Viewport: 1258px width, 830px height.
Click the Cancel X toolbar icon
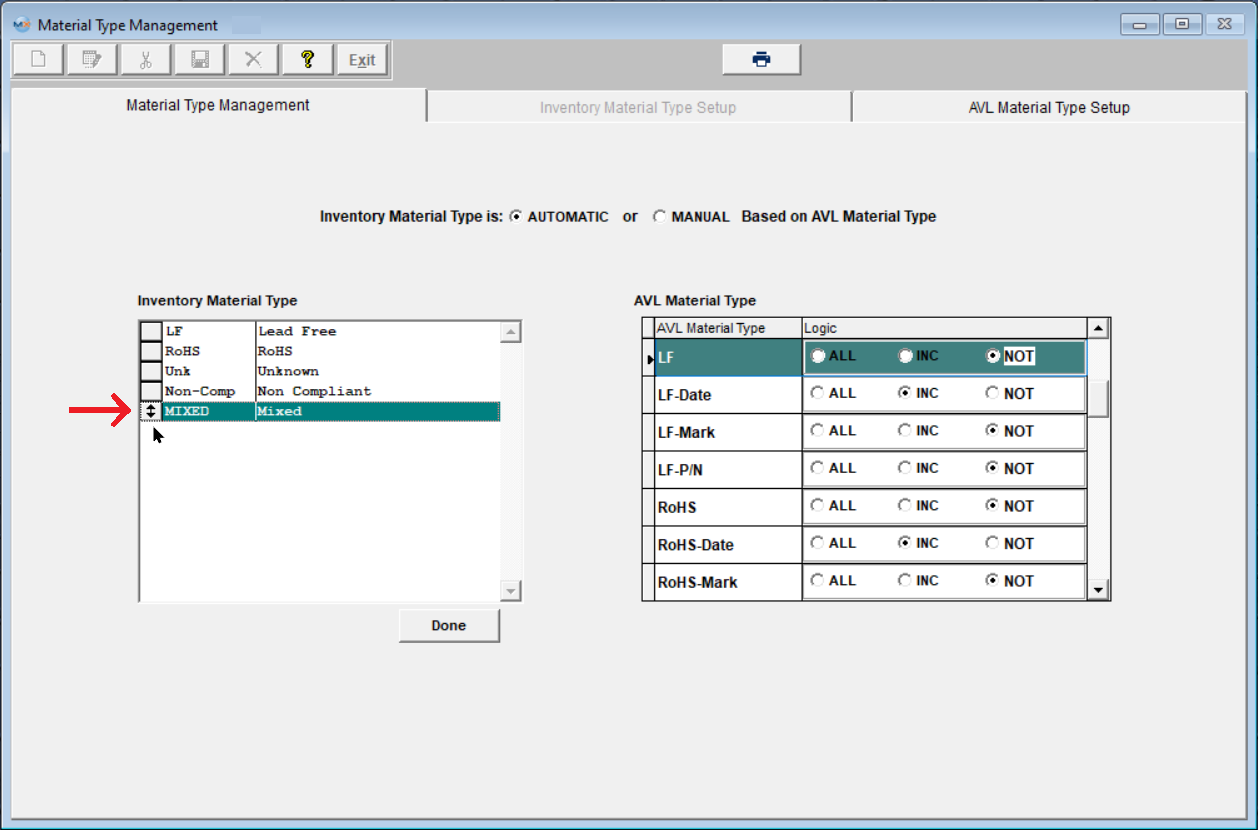(x=254, y=60)
